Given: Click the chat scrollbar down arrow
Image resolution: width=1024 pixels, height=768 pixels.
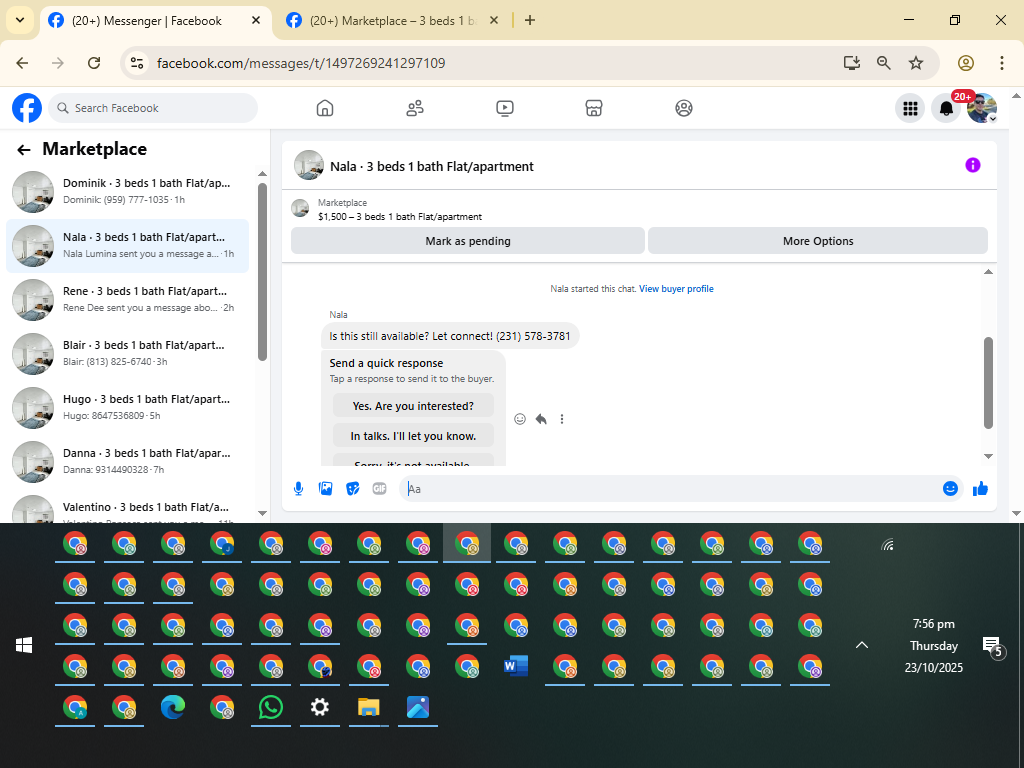Looking at the screenshot, I should (x=988, y=456).
